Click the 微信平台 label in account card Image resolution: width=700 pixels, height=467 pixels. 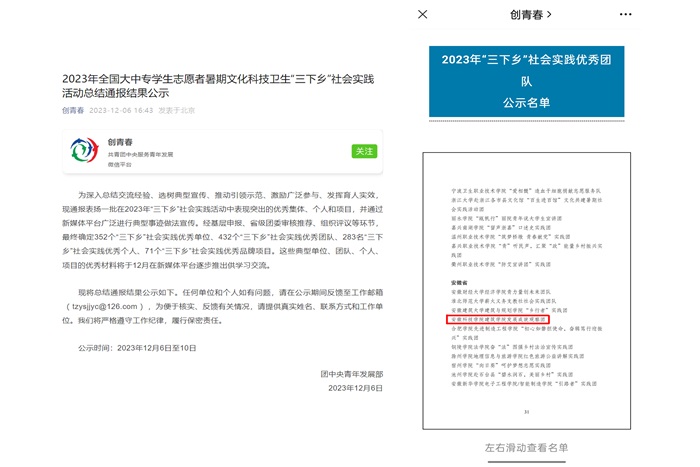(120, 164)
